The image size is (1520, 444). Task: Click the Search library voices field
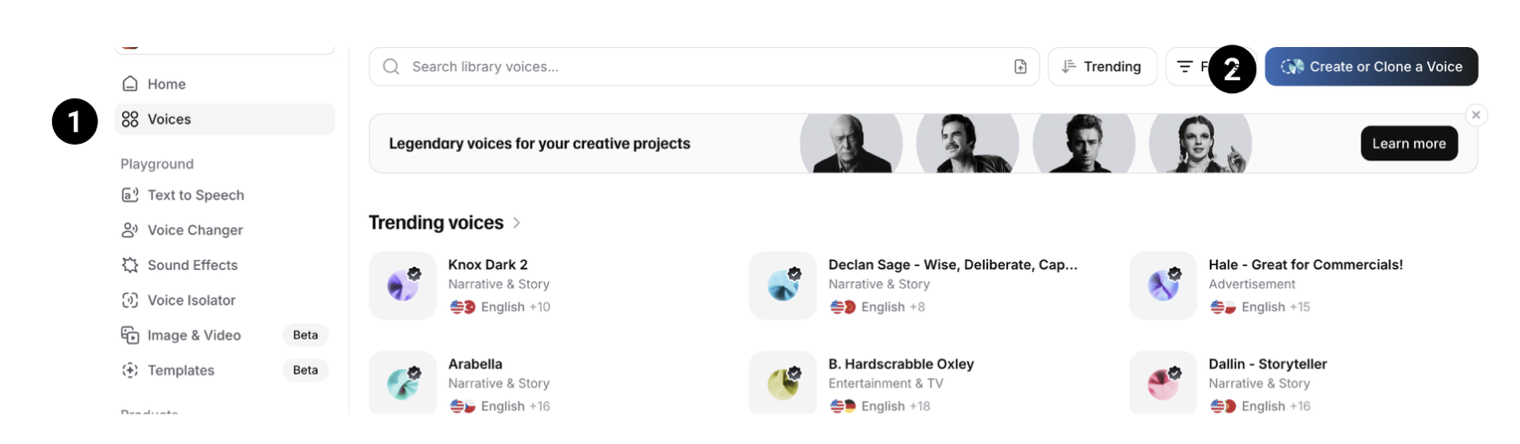[x=700, y=67]
